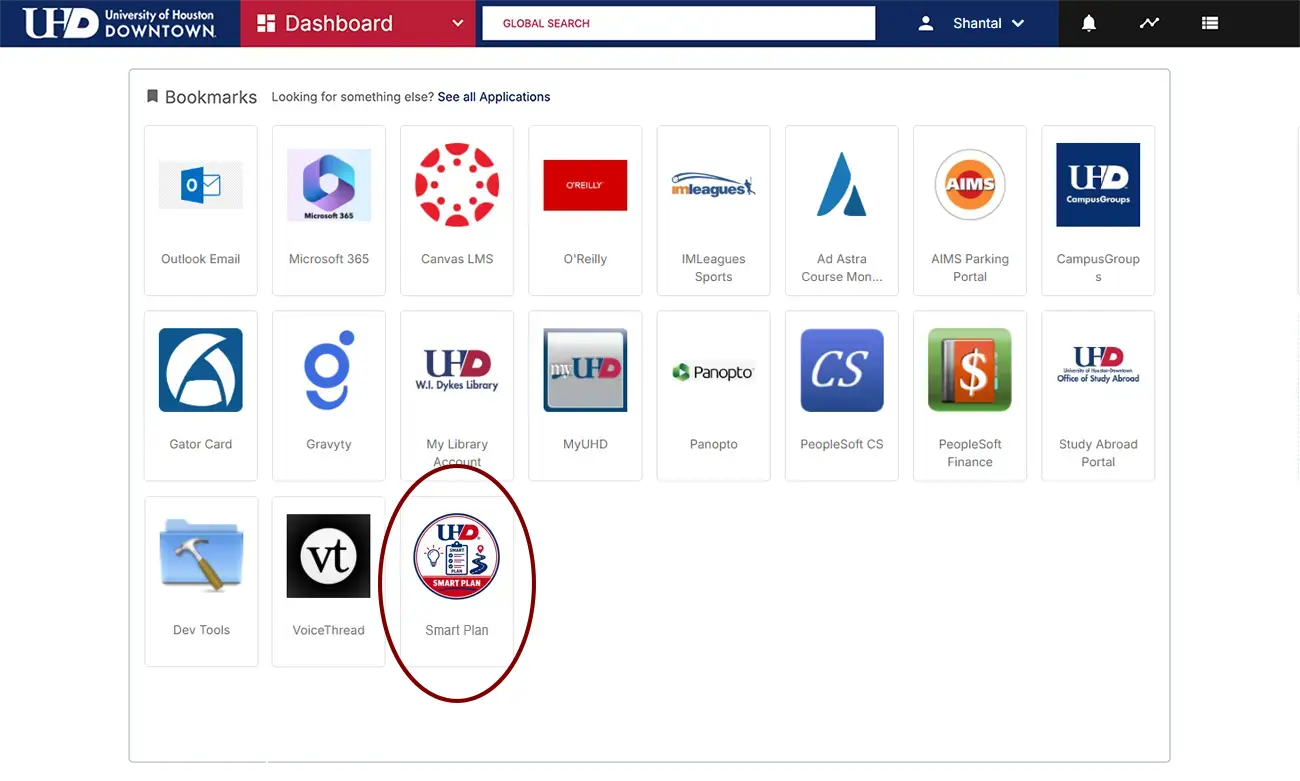Open Study Abroad Portal tile
1300x781 pixels.
pyautogui.click(x=1098, y=396)
